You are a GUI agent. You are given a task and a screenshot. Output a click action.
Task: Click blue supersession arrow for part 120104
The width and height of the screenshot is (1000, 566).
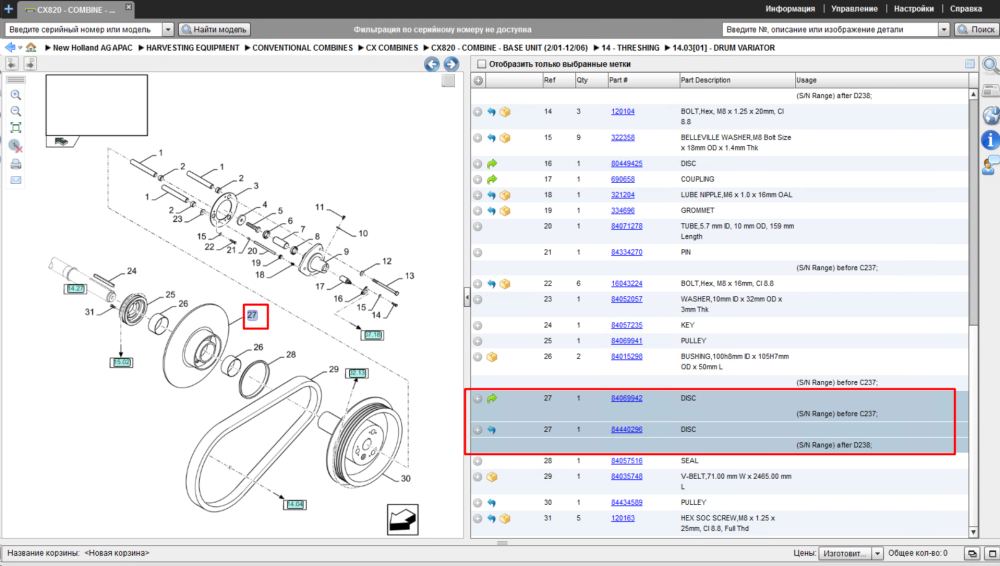pyautogui.click(x=492, y=112)
